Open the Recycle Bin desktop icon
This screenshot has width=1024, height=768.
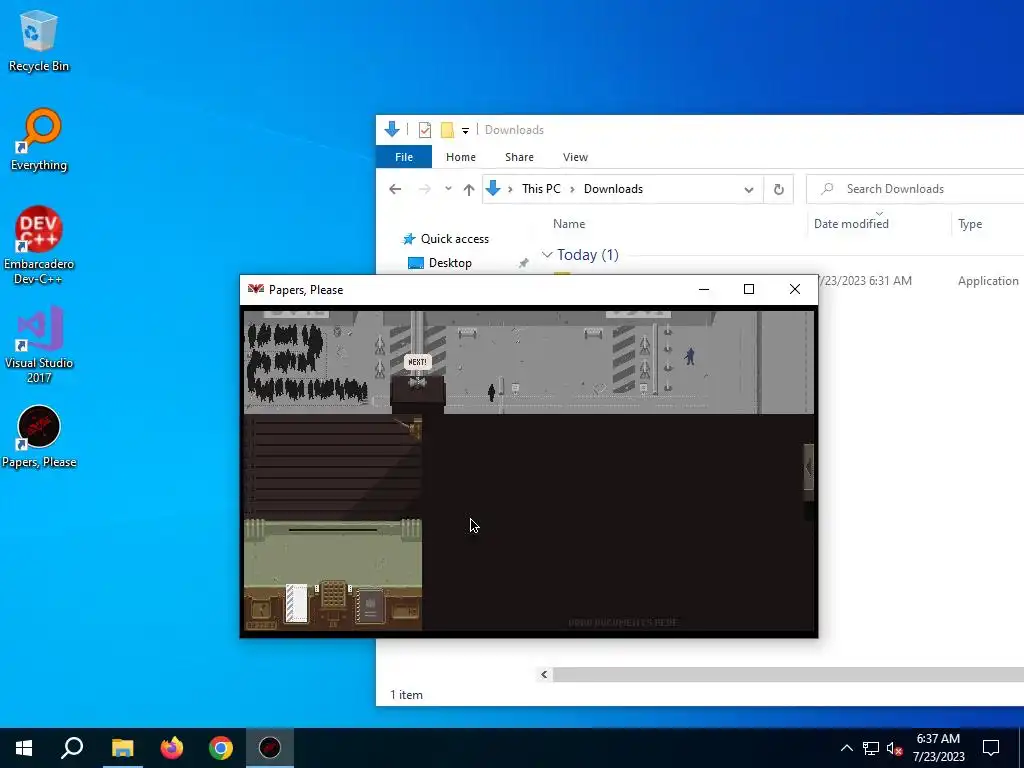[x=39, y=40]
